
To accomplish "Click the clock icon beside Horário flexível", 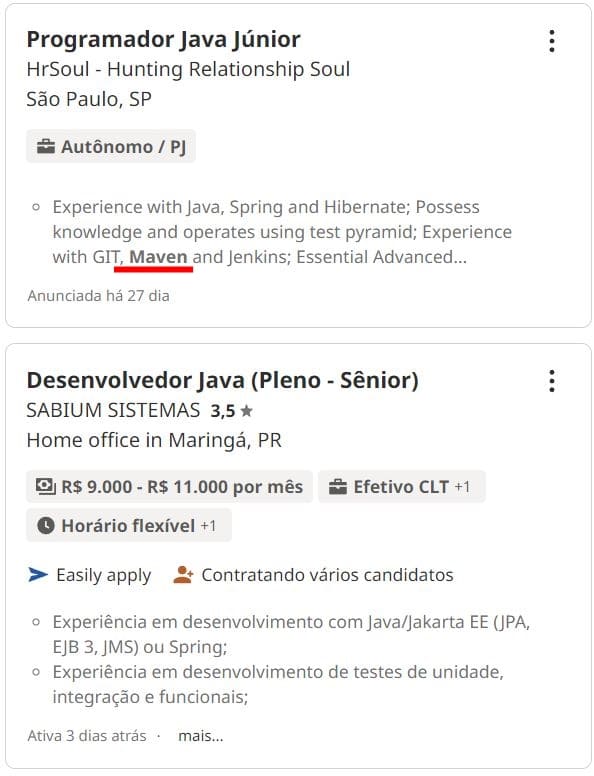I will coord(46,526).
